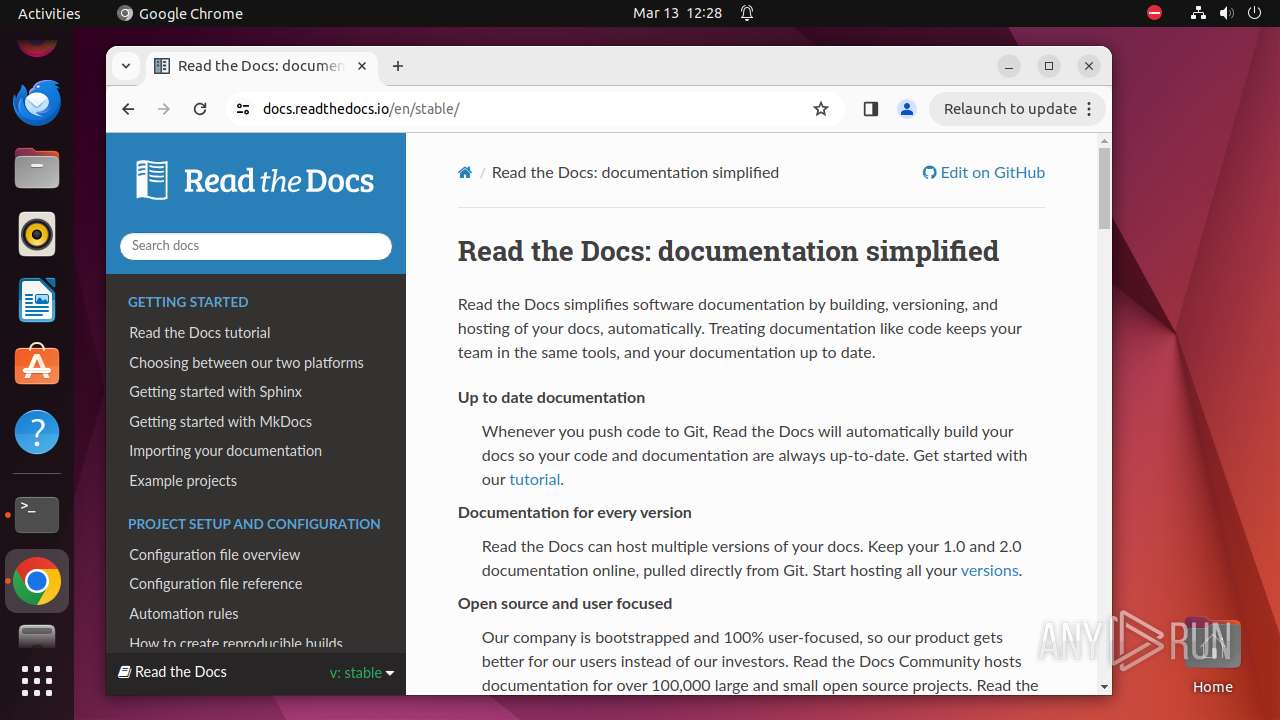Follow the tutorial link

pos(534,480)
